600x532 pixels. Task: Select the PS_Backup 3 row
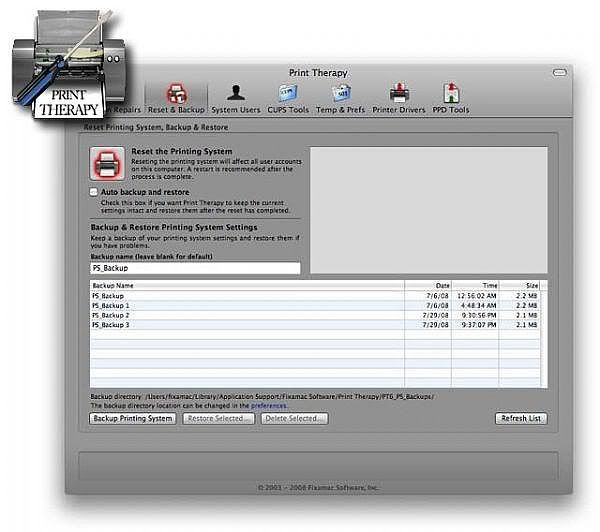[x=315, y=325]
